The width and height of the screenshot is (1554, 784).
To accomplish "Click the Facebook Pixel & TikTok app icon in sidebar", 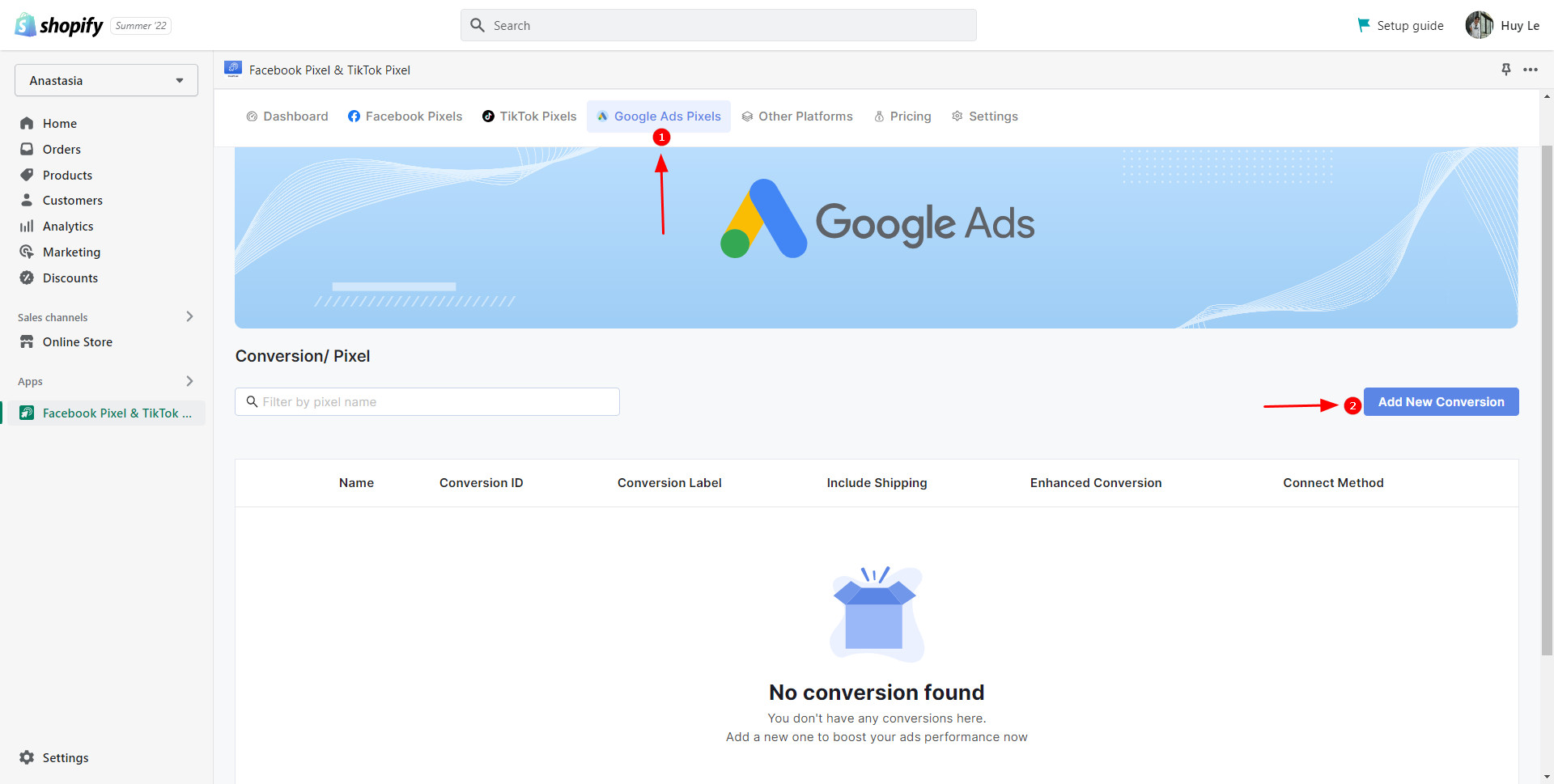I will pyautogui.click(x=27, y=413).
